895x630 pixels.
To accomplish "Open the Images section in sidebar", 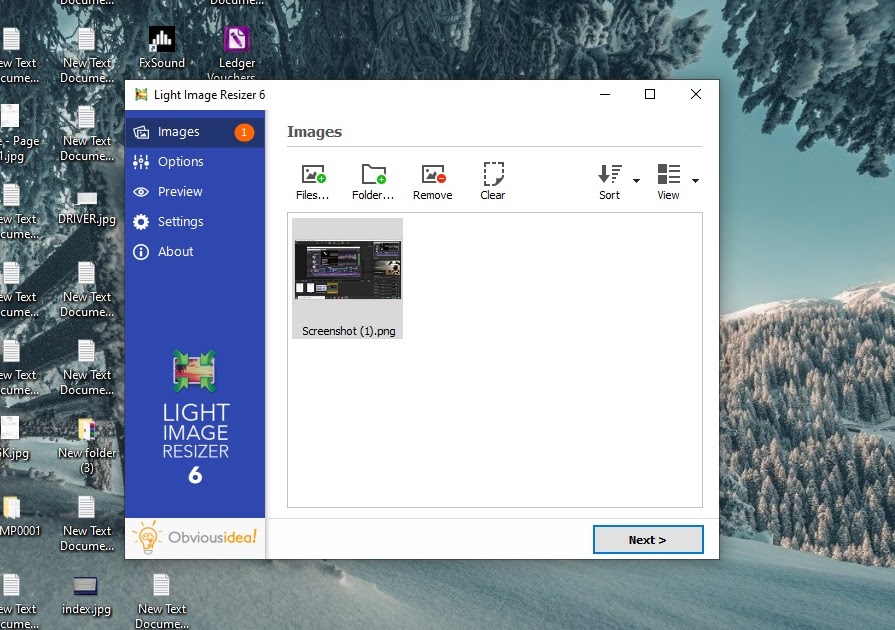I will (195, 132).
